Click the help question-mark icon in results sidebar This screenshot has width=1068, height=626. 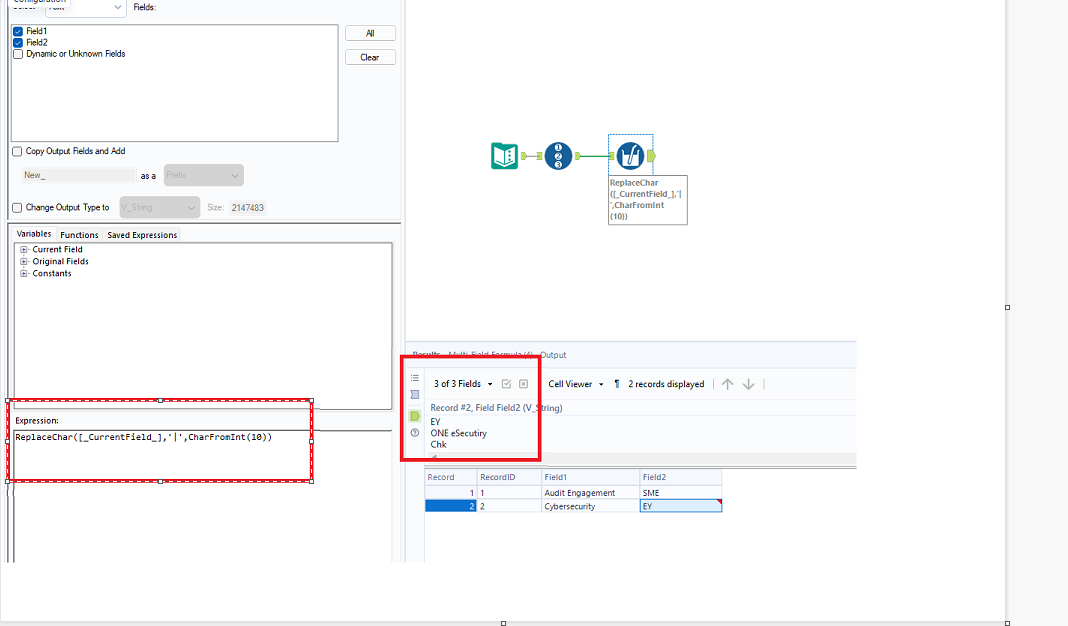tap(414, 433)
